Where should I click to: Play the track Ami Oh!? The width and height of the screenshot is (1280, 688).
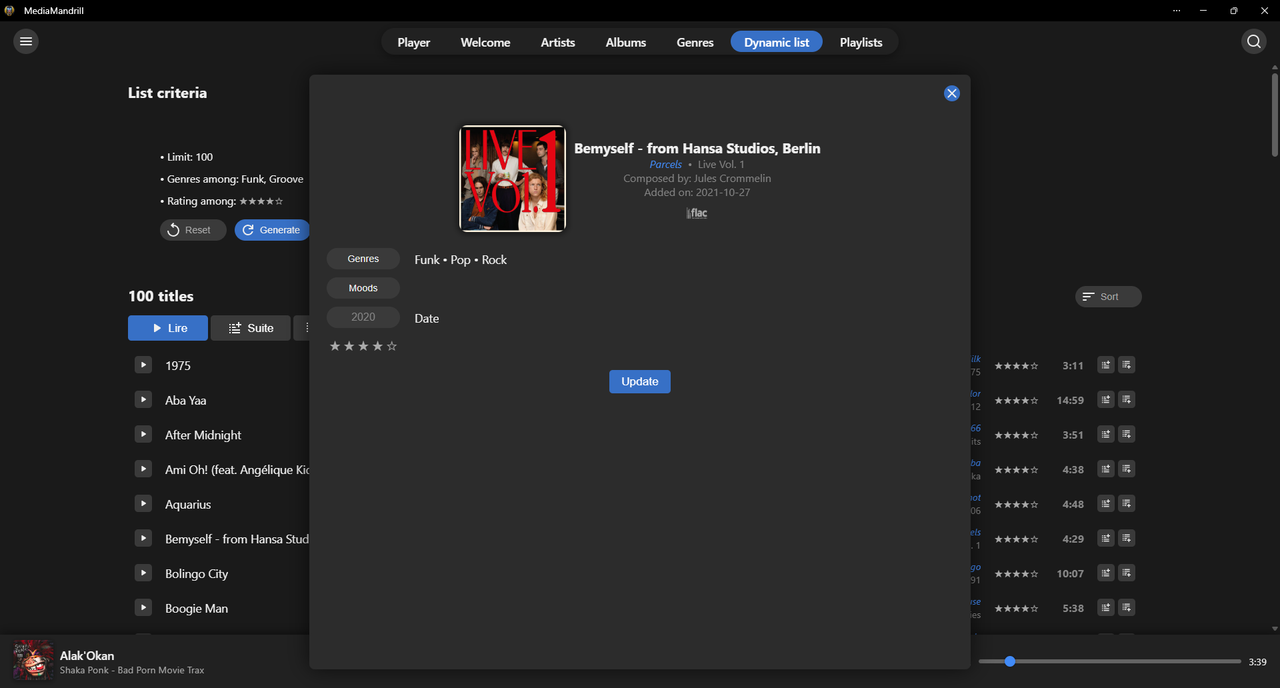click(143, 469)
